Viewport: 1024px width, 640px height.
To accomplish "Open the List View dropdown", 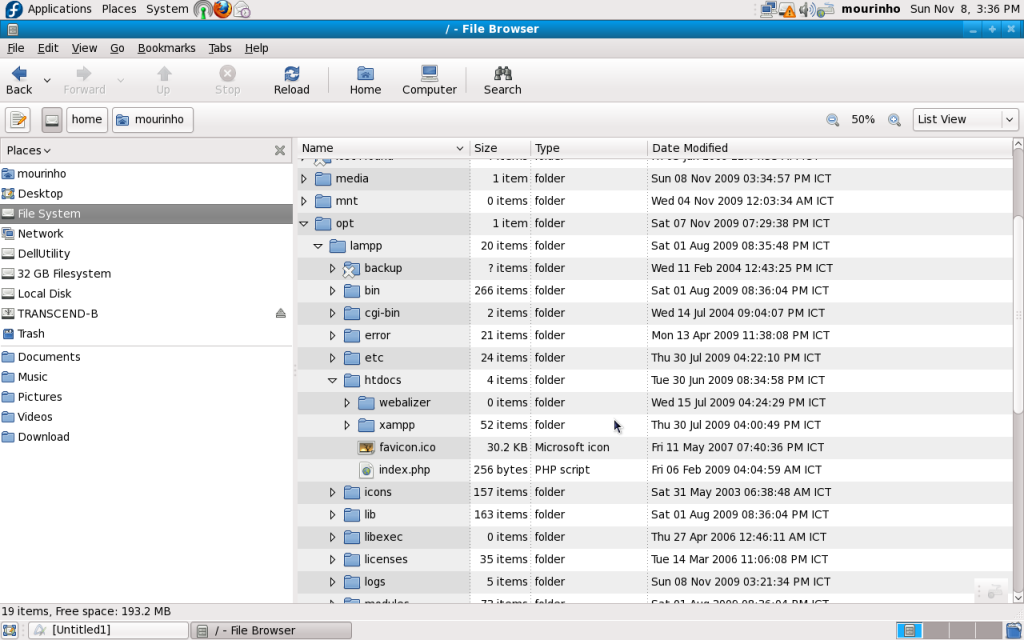I will (x=964, y=120).
